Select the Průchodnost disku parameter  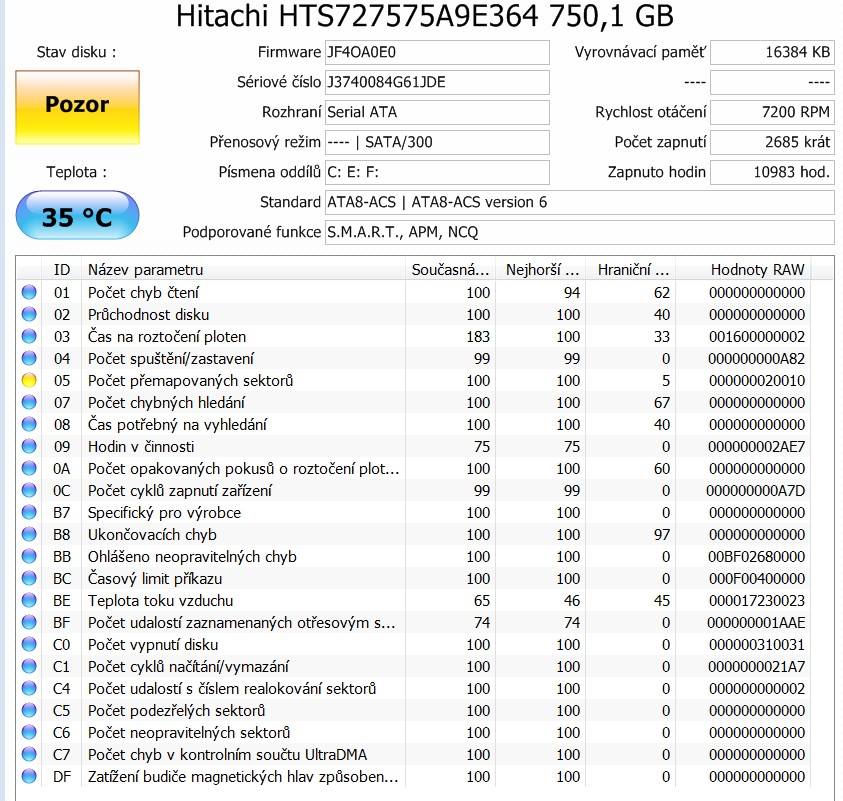coord(148,314)
